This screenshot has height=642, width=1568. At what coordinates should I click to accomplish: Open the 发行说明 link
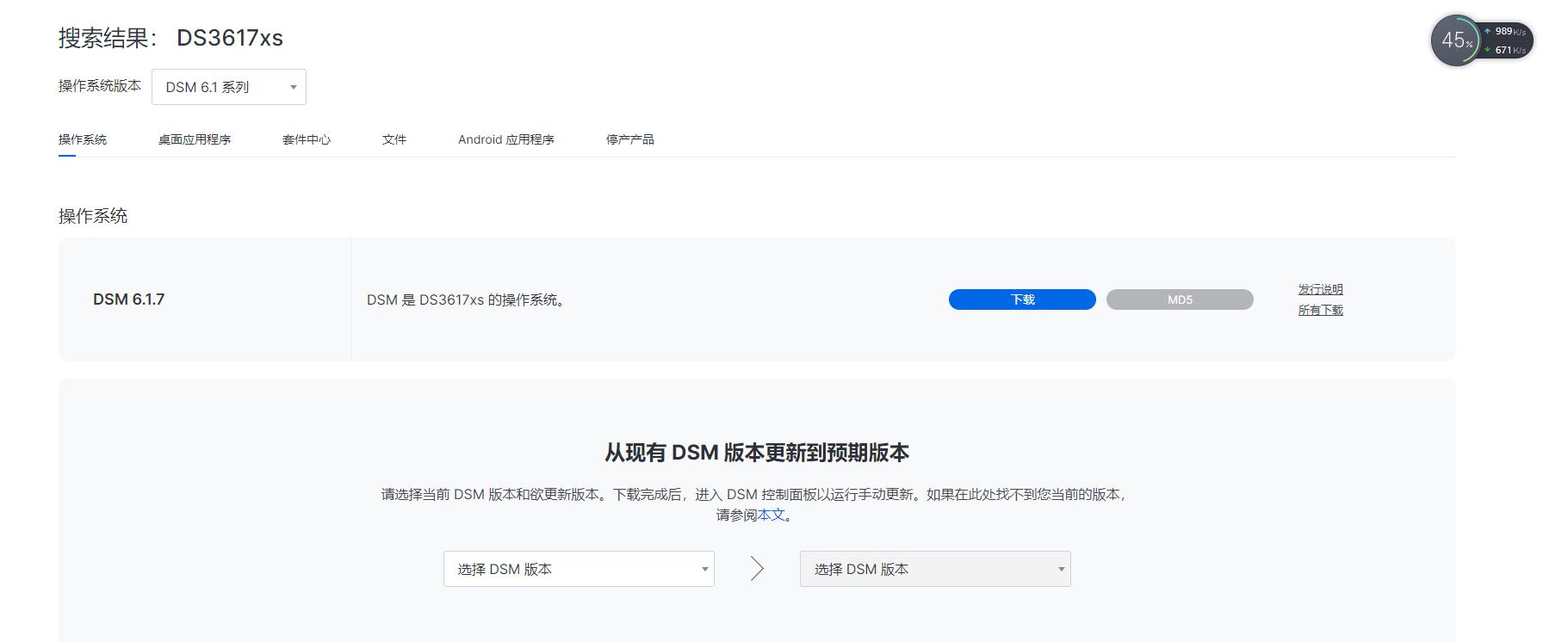[1321, 289]
